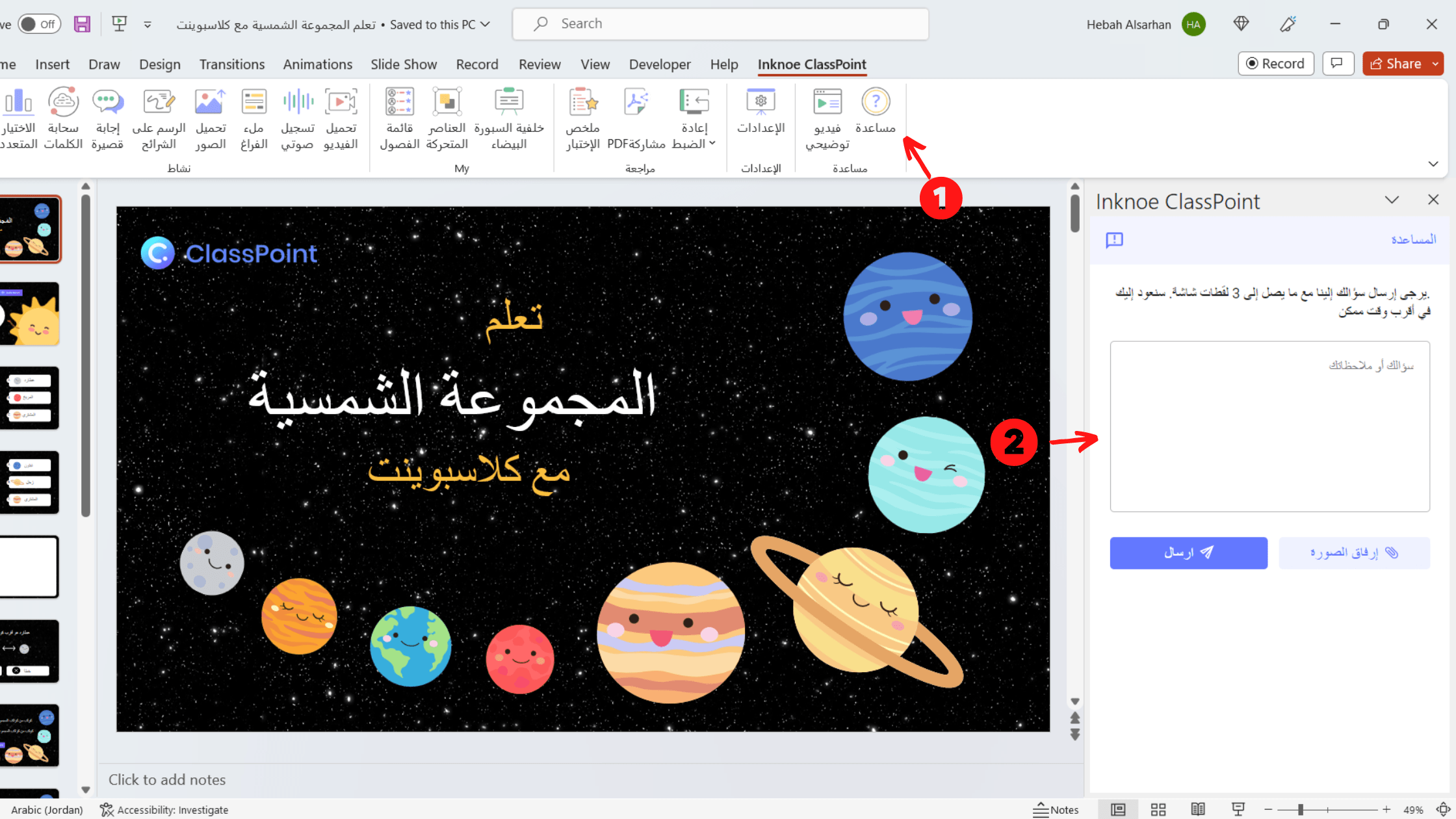This screenshot has height=819, width=1456.
Task: Add a Video Upload activity
Action: point(341,119)
